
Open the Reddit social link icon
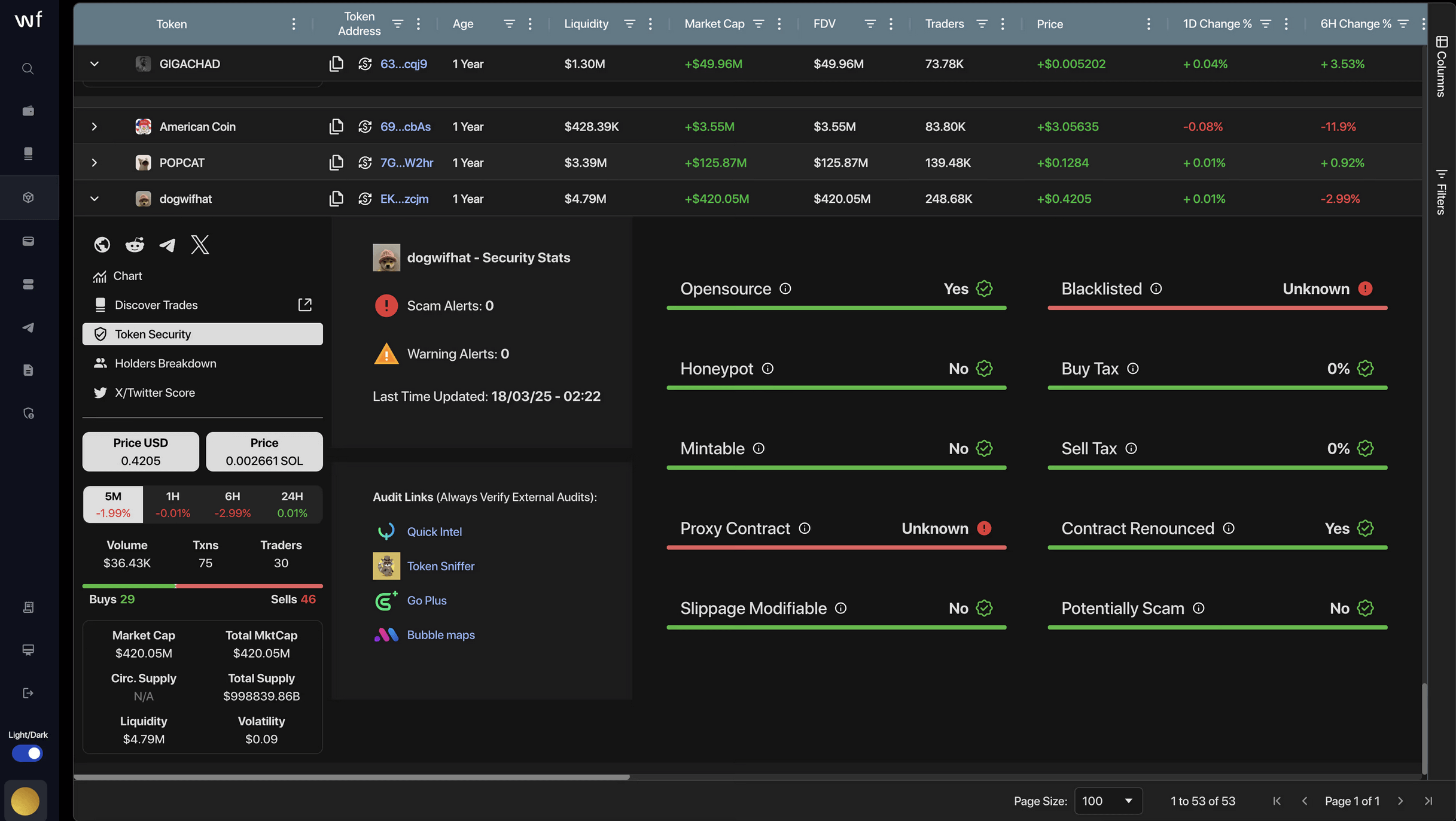[x=135, y=245]
